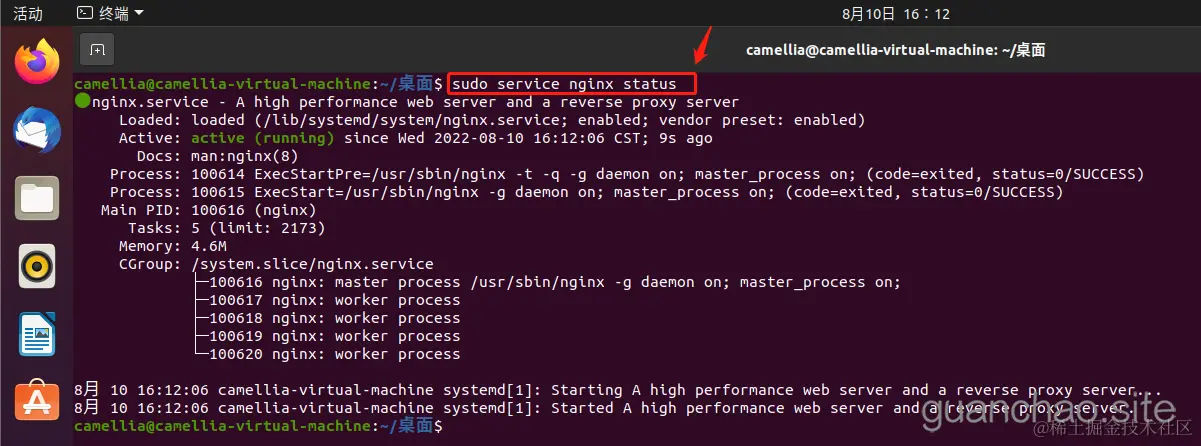Screen dimensions: 1201x446
Task: Click the '/system.slice/nginx.service' CGroup path
Action: pos(312,264)
